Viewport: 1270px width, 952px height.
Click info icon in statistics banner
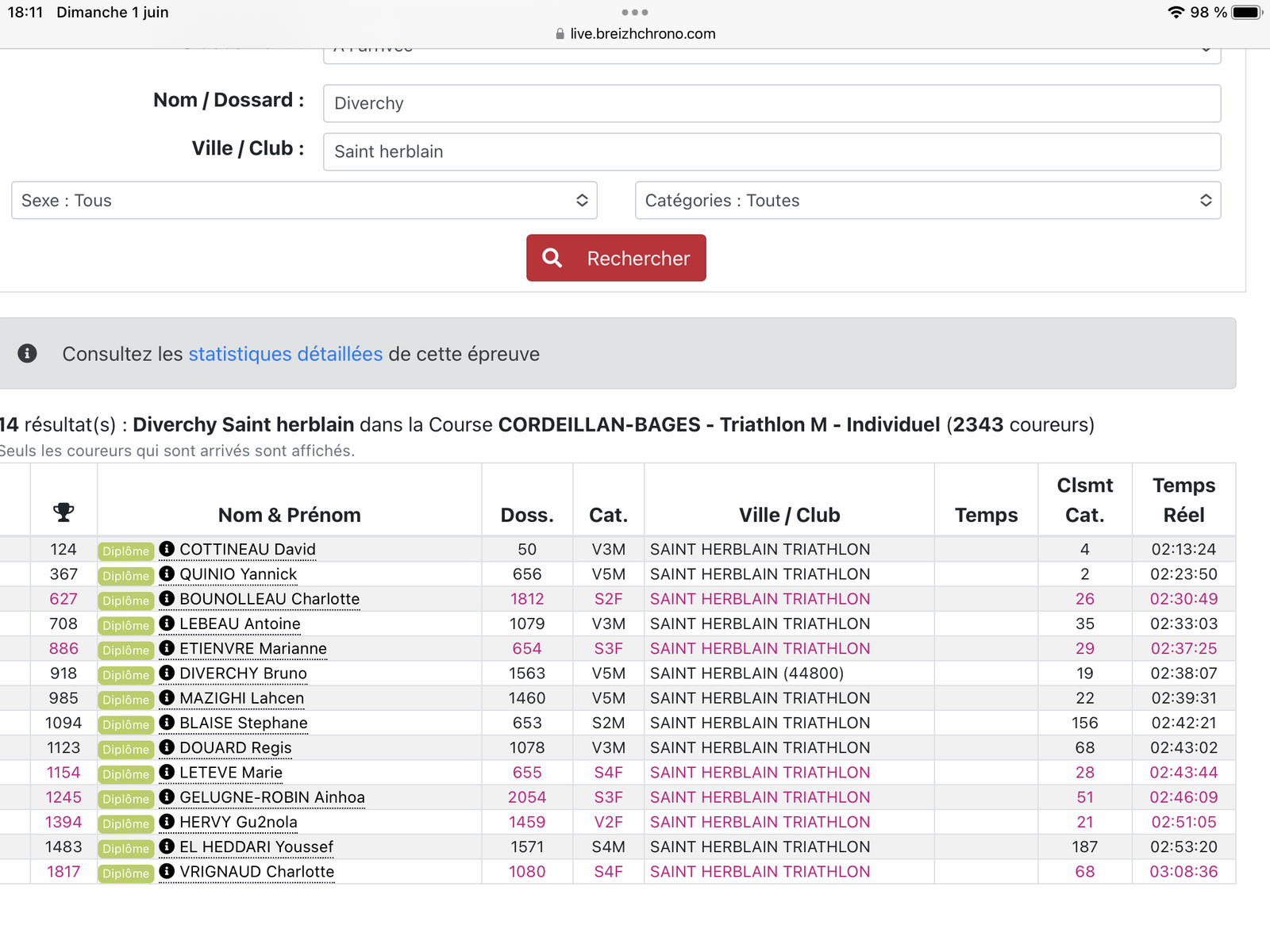click(x=28, y=354)
